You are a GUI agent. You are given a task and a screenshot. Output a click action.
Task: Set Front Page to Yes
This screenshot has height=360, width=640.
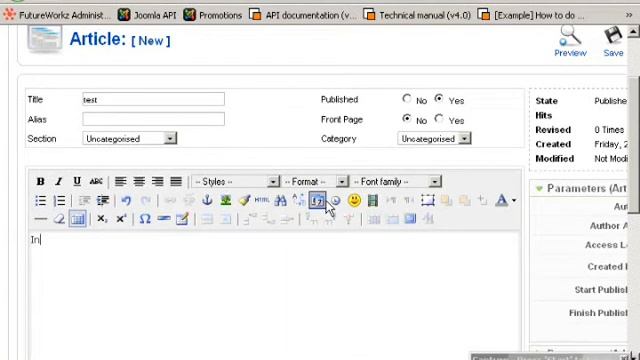pos(439,118)
